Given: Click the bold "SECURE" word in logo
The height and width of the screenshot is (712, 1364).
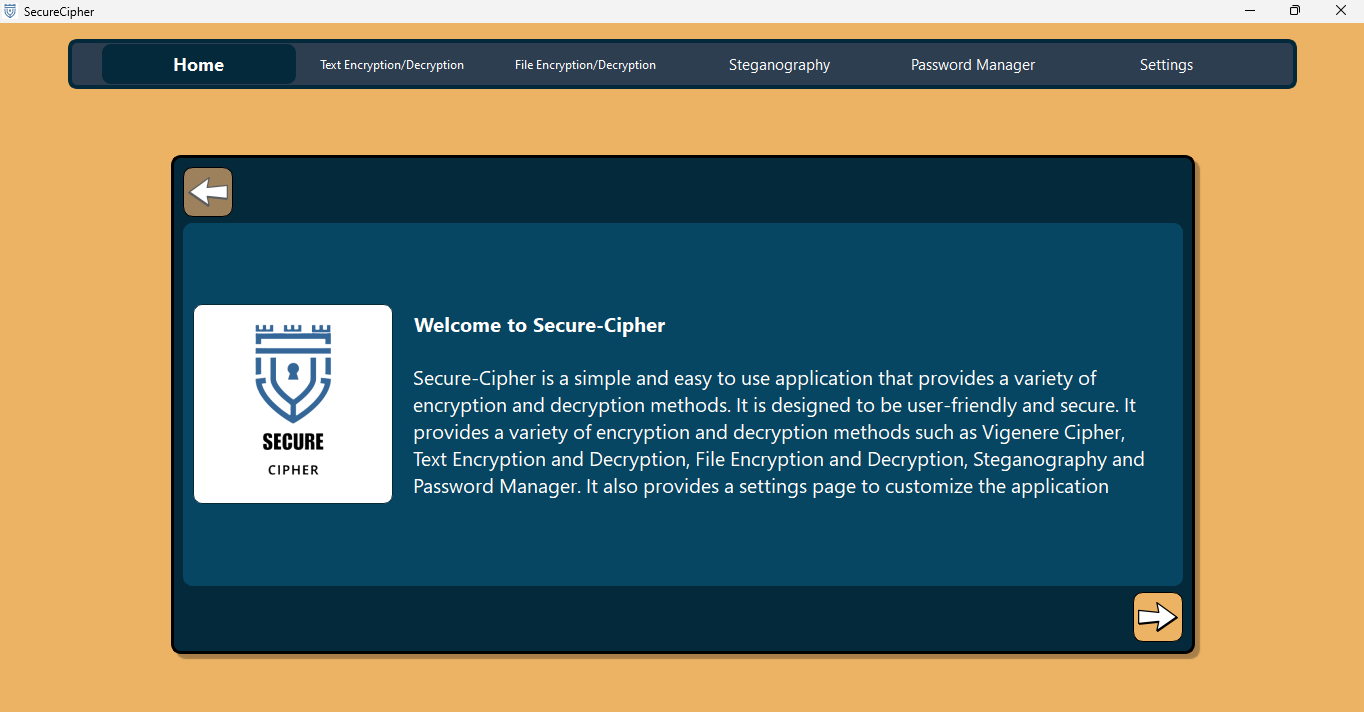Looking at the screenshot, I should pyautogui.click(x=293, y=442).
